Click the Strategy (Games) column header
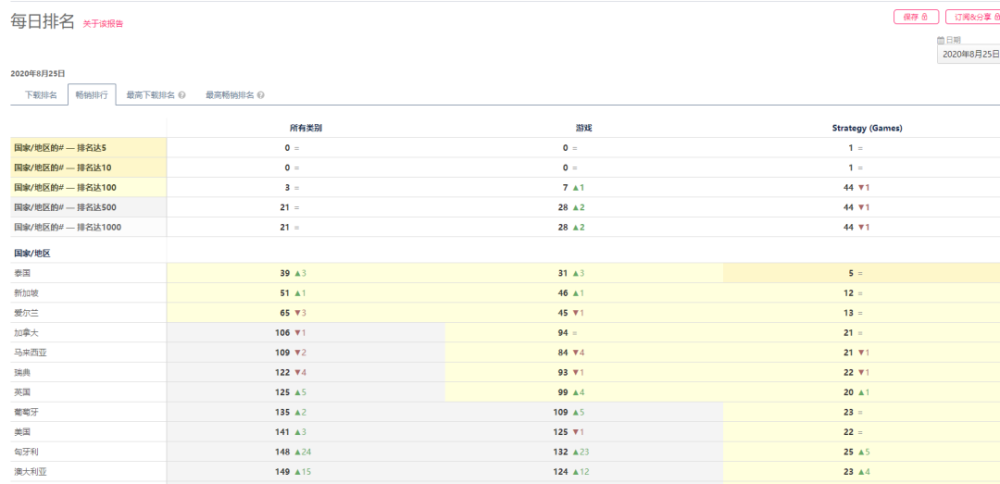Viewport: 1000px width, 484px height. point(867,128)
